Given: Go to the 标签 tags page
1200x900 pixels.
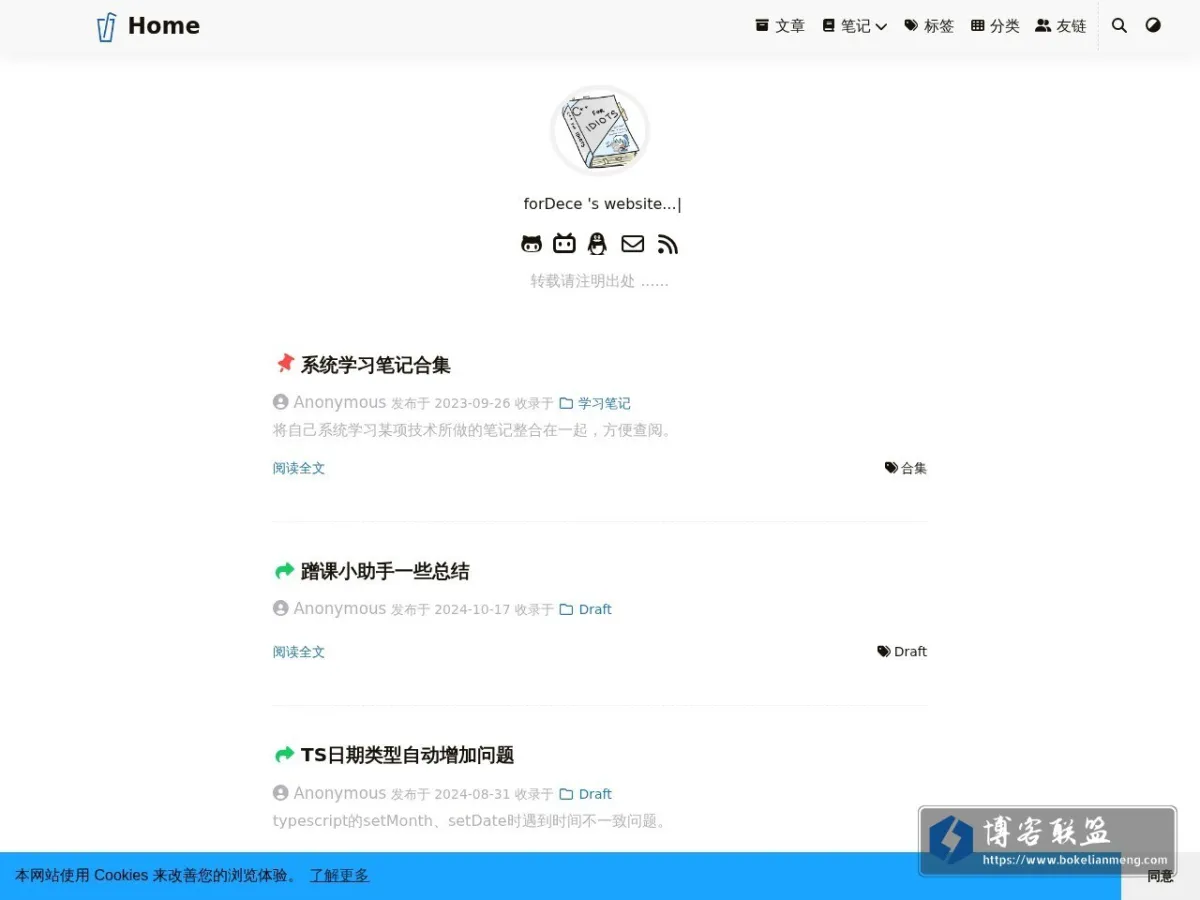Looking at the screenshot, I should tap(929, 26).
